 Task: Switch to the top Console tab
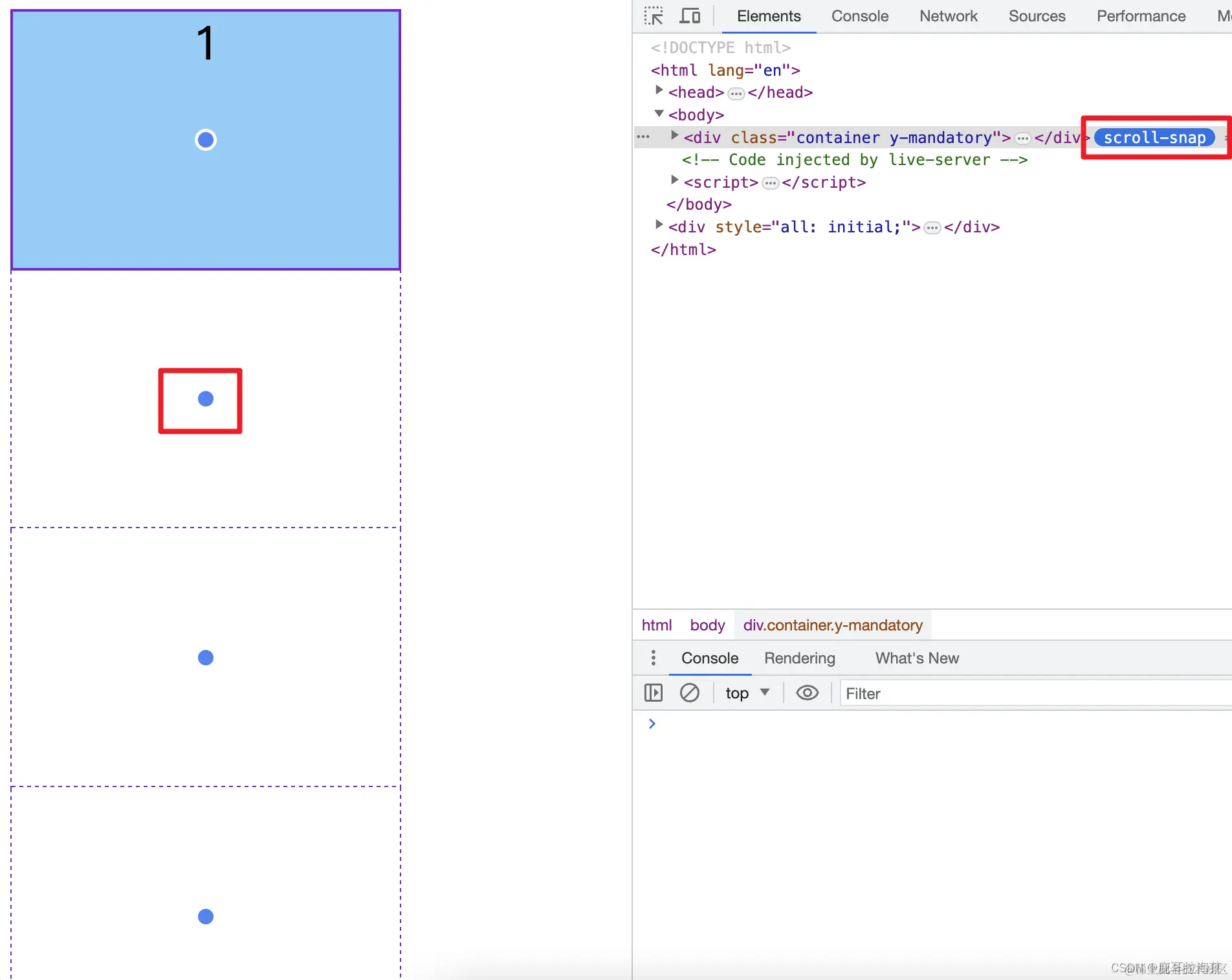pyautogui.click(x=860, y=16)
